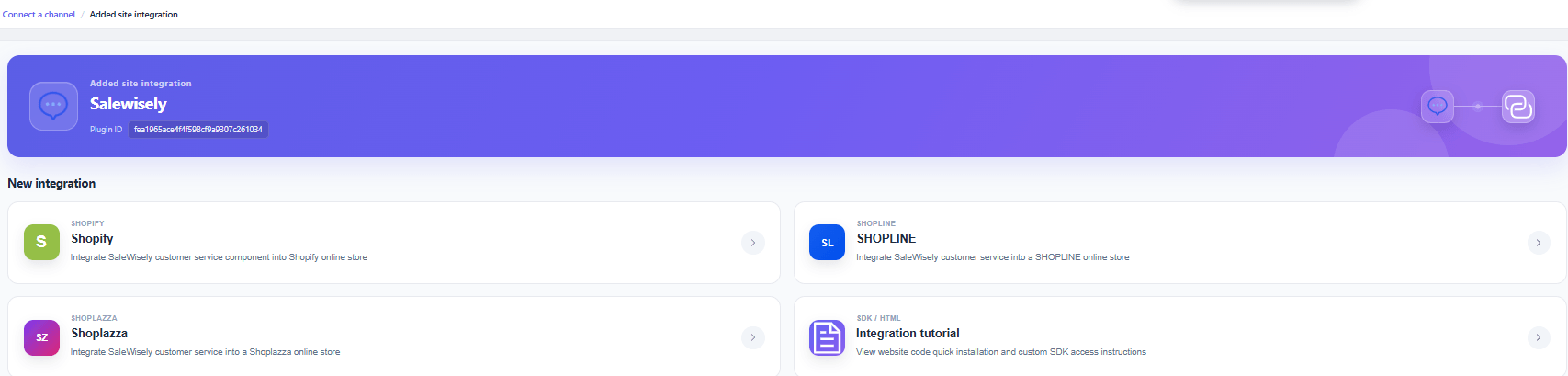Open the Shoplazza integration title
The height and width of the screenshot is (376, 1568).
point(99,334)
